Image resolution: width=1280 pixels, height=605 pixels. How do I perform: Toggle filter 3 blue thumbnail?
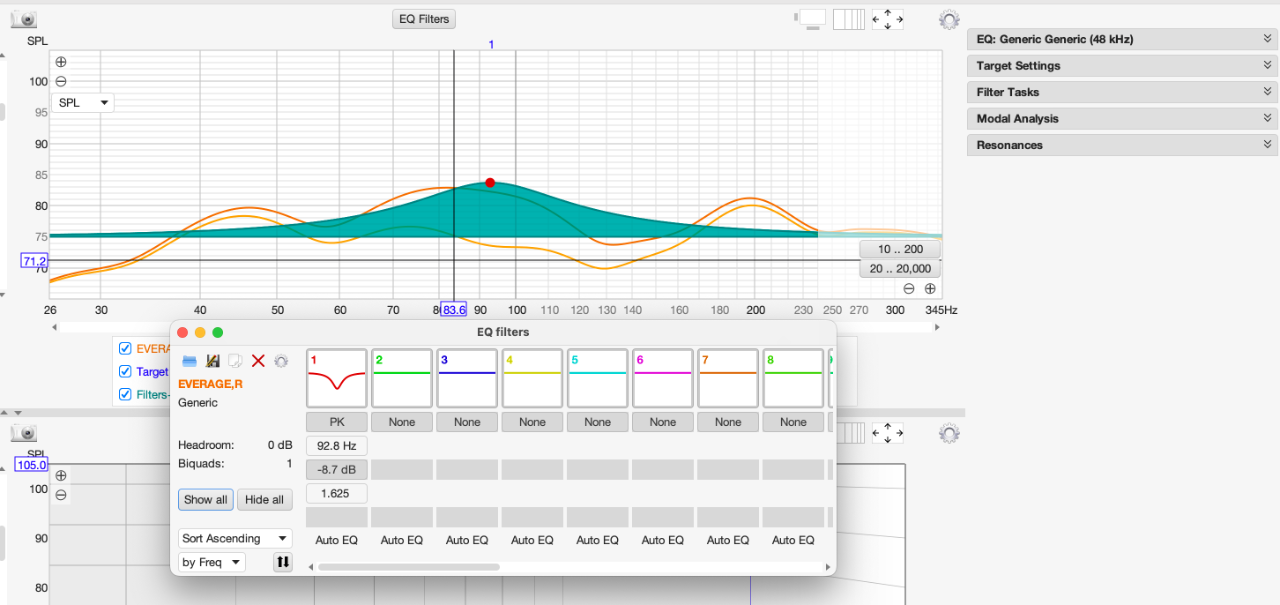pyautogui.click(x=467, y=378)
